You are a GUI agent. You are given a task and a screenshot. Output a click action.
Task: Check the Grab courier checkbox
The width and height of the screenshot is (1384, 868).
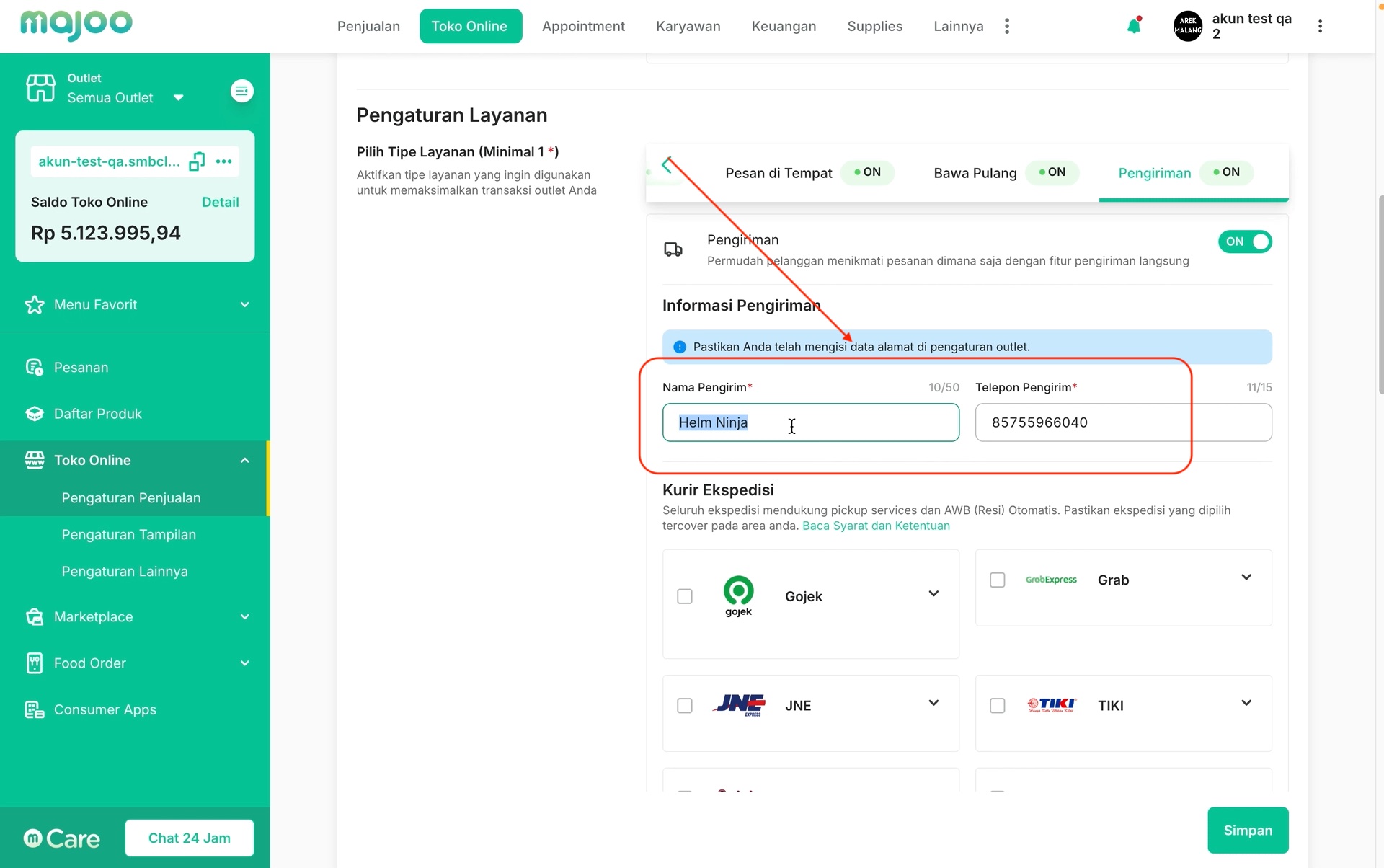(x=998, y=580)
